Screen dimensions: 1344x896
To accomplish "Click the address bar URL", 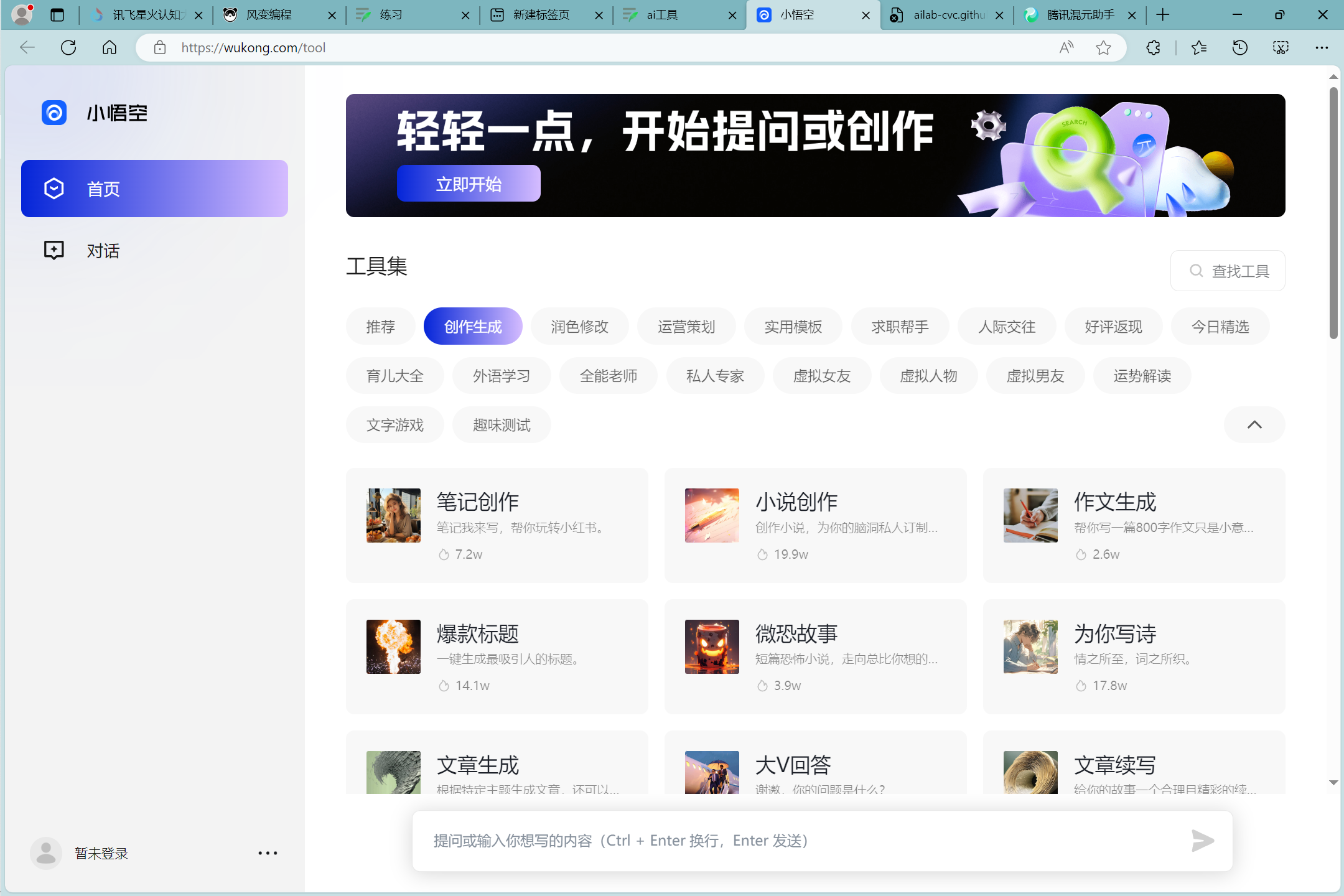I will point(253,47).
